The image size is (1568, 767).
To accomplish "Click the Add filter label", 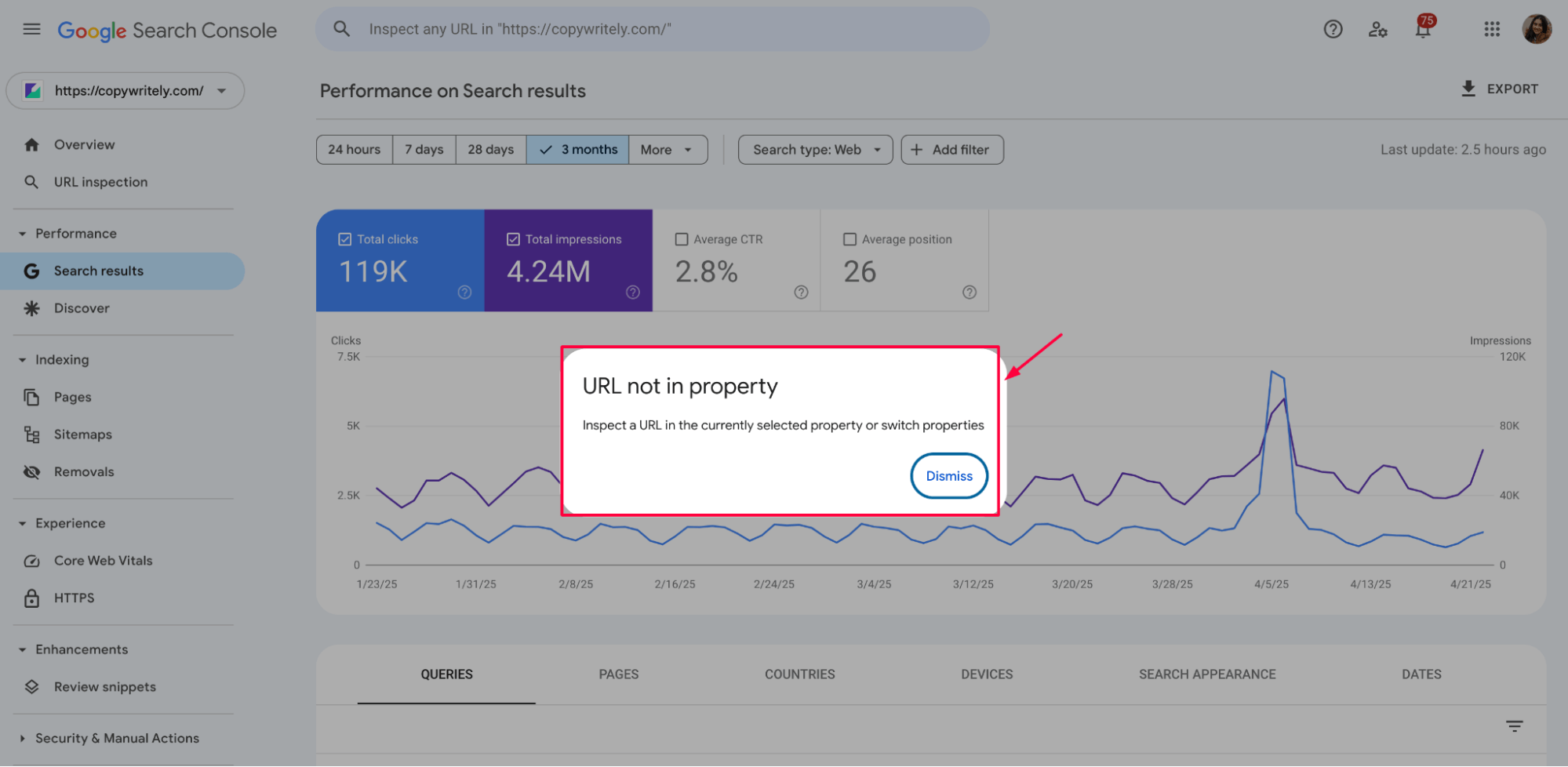I will [x=960, y=149].
